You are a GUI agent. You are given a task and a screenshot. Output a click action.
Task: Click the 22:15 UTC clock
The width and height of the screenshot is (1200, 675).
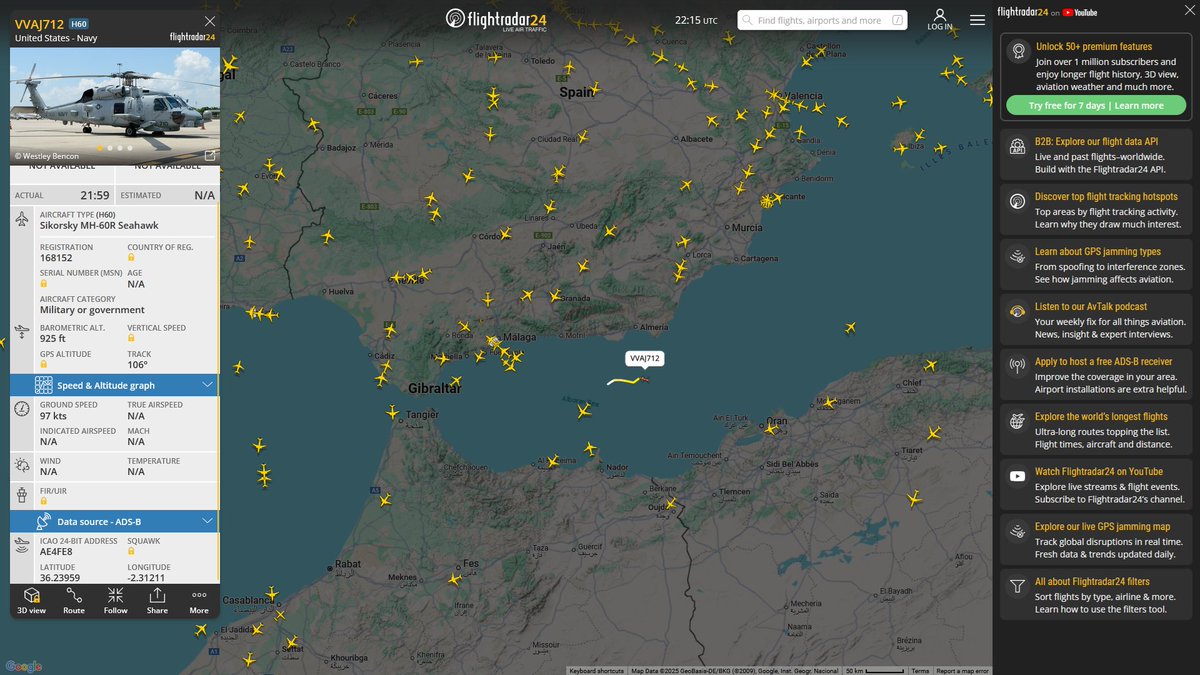pos(696,20)
